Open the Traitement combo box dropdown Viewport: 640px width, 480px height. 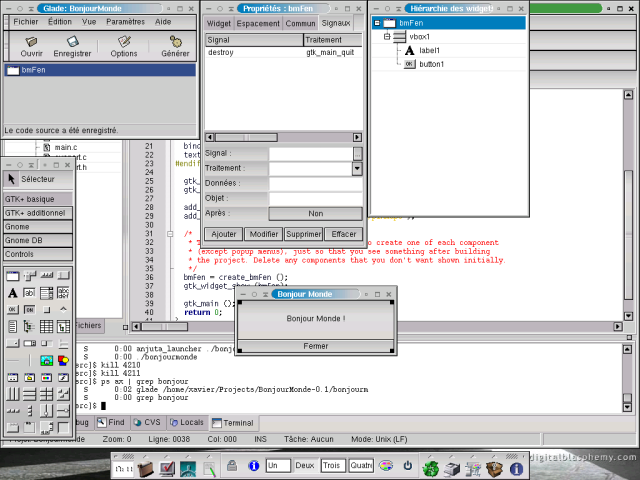click(357, 169)
